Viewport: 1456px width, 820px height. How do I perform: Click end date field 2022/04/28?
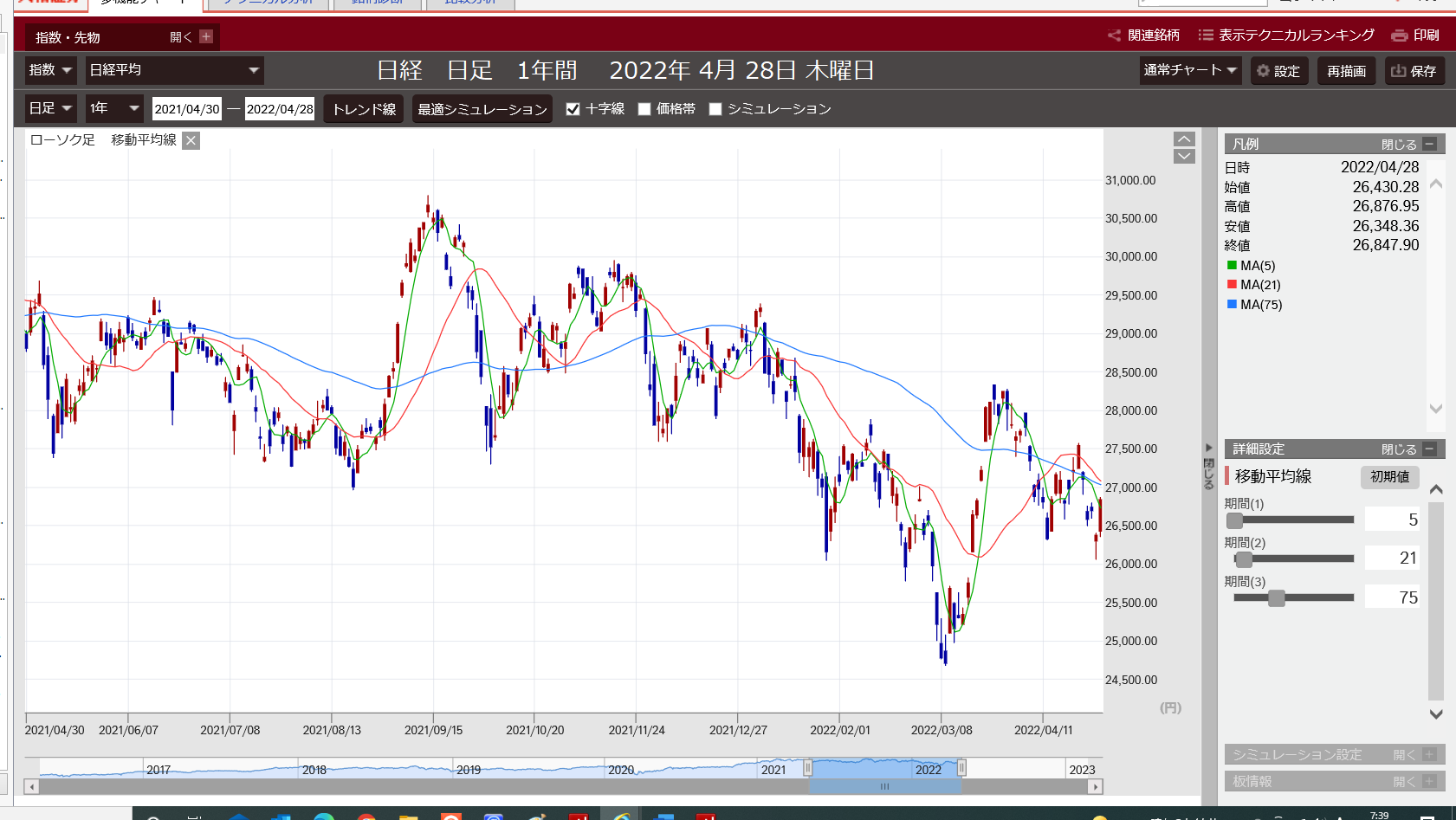(x=280, y=109)
